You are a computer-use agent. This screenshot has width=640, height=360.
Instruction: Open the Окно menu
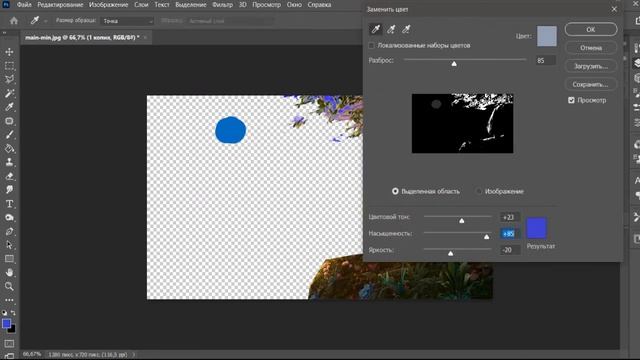pyautogui.click(x=294, y=5)
